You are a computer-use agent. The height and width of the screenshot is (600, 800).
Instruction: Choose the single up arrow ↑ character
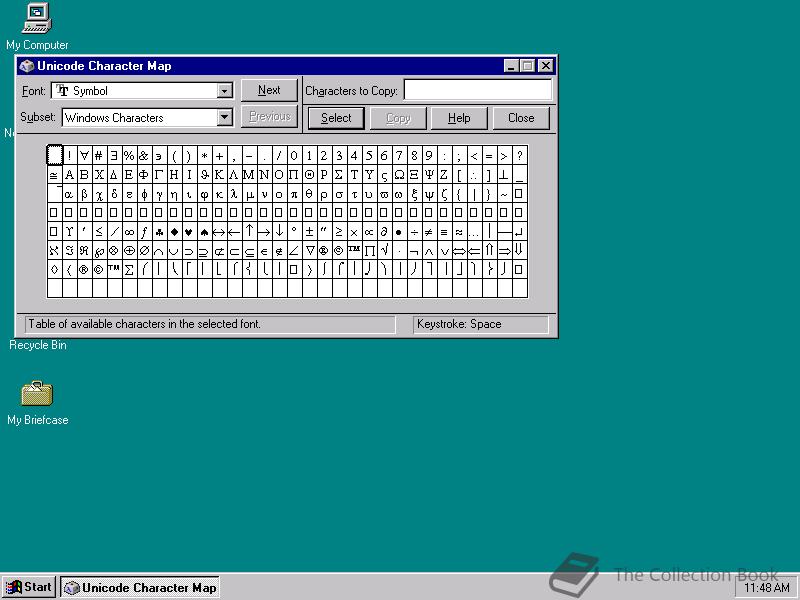pyautogui.click(x=249, y=232)
